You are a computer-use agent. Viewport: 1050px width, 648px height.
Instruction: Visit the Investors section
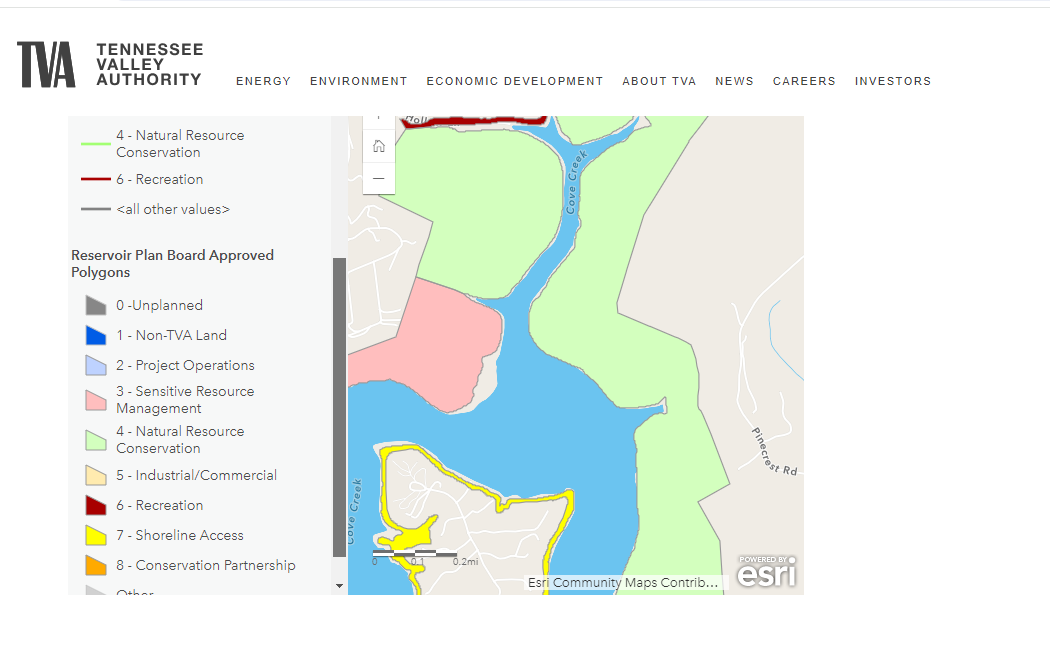892,81
